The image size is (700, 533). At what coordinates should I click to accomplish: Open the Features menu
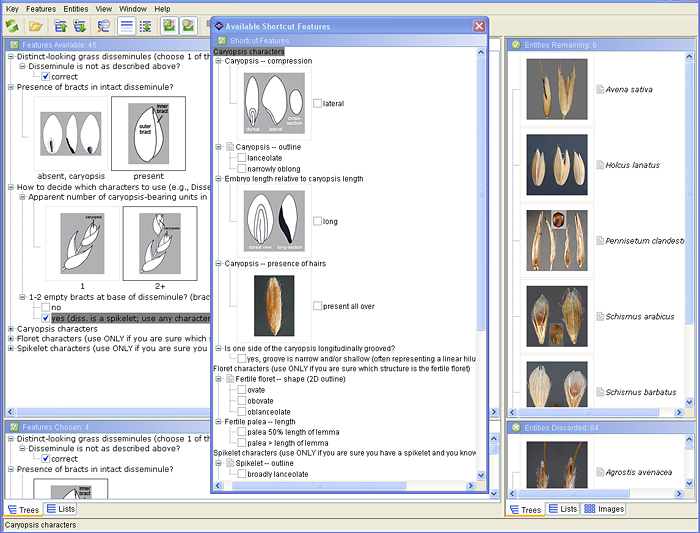pyautogui.click(x=41, y=9)
